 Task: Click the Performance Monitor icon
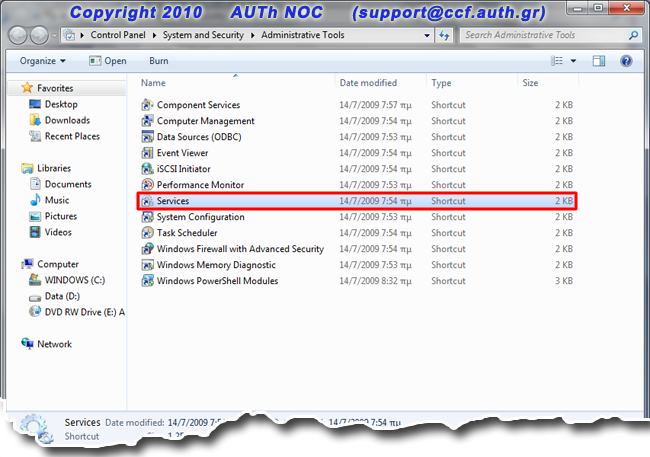(x=147, y=185)
